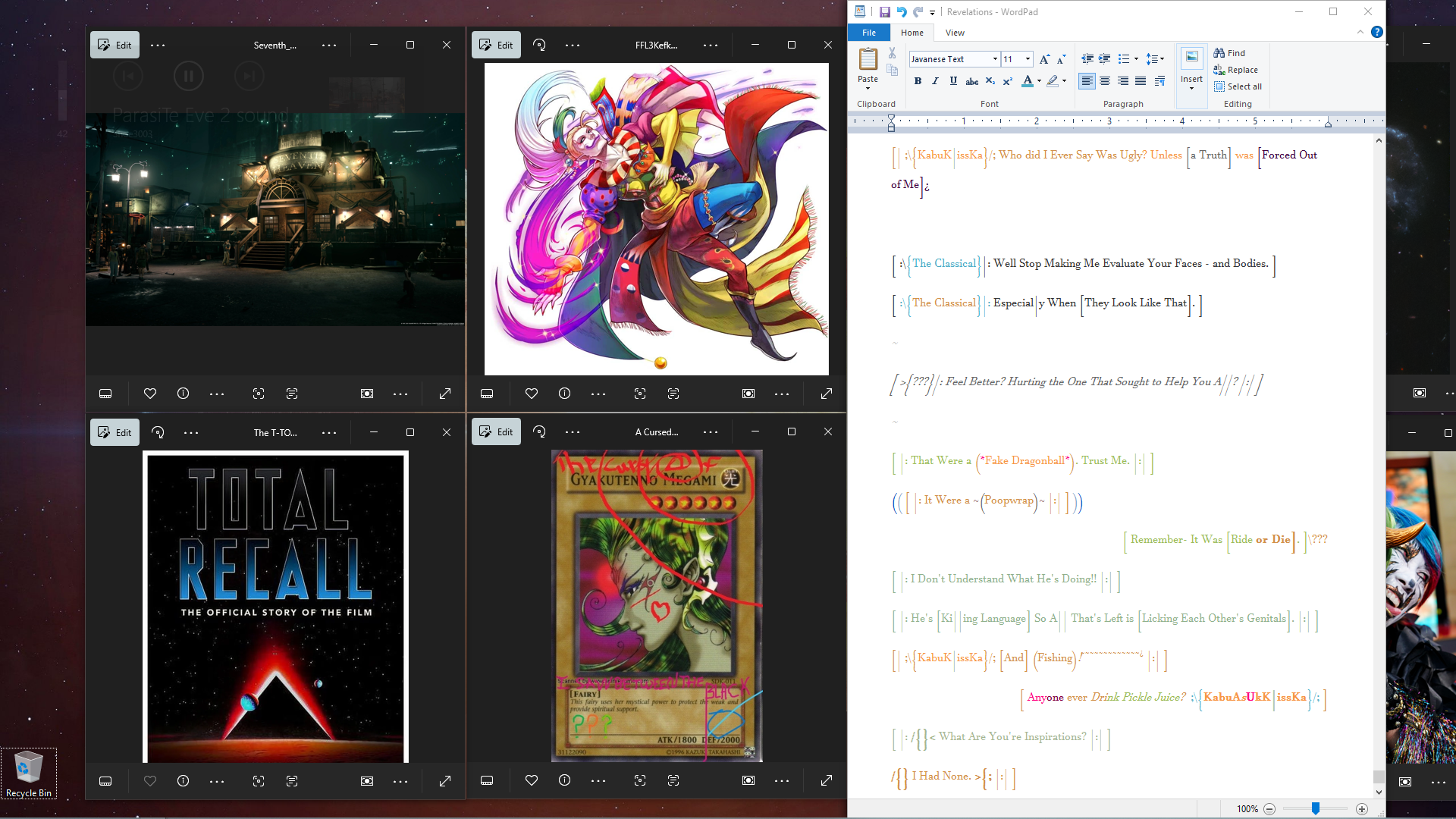Toggle bold formatting
Screen dimensions: 1456x819
click(918, 81)
